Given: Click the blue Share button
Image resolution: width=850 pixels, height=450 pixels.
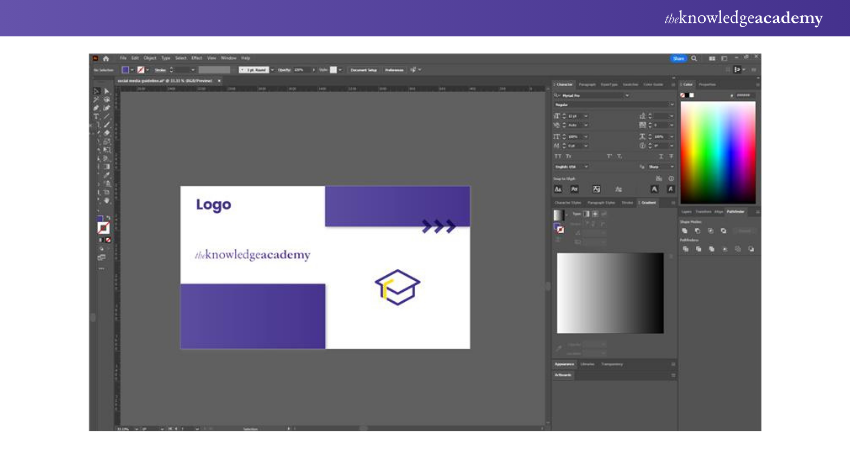Looking at the screenshot, I should pos(678,58).
